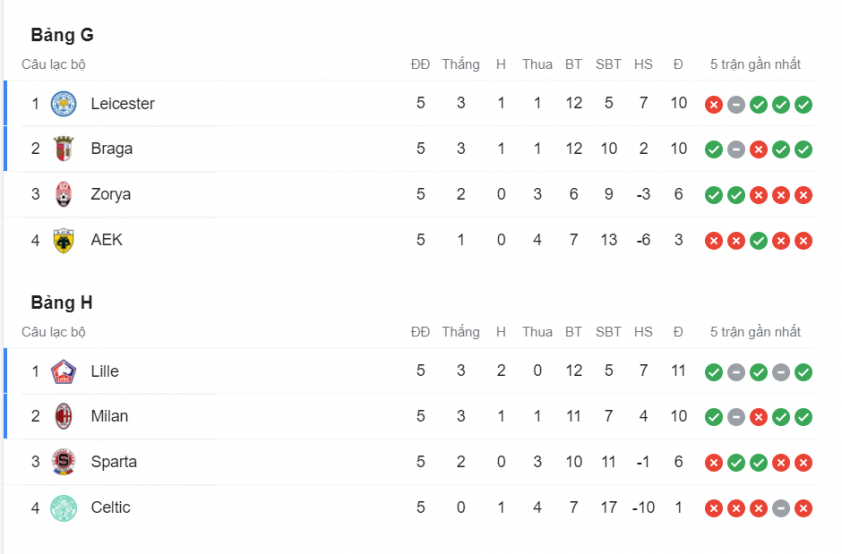Click the Celtic club crest

pos(63,508)
